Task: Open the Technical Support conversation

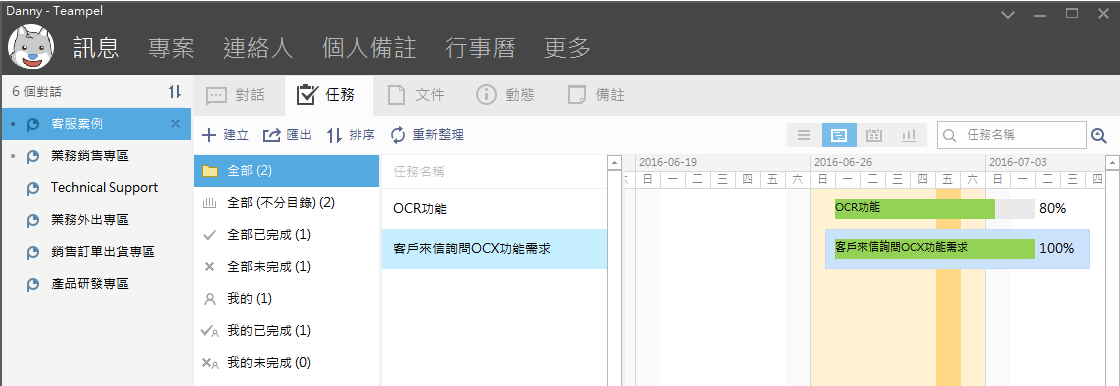Action: click(x=96, y=188)
